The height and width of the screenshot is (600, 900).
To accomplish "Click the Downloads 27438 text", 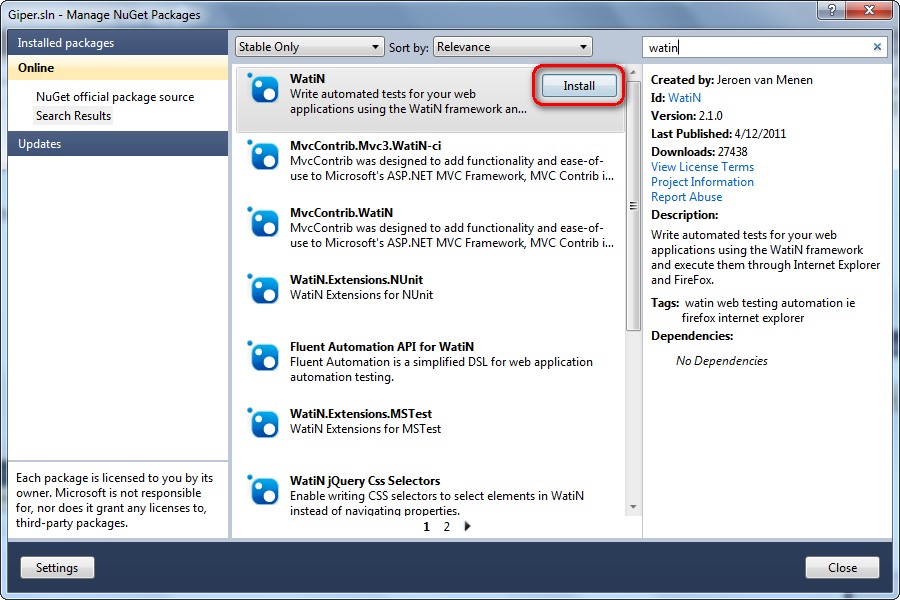I will pos(699,152).
